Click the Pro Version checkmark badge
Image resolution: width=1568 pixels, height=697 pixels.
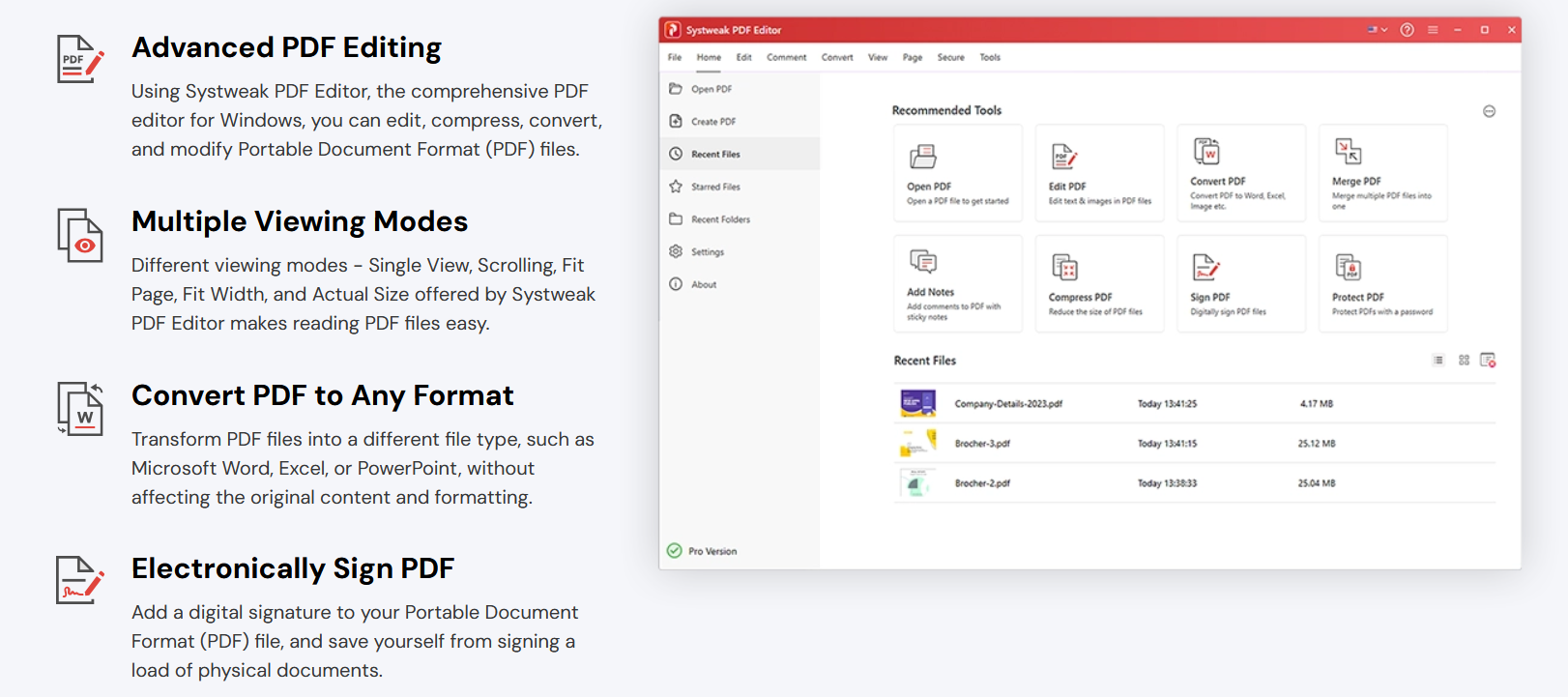674,551
